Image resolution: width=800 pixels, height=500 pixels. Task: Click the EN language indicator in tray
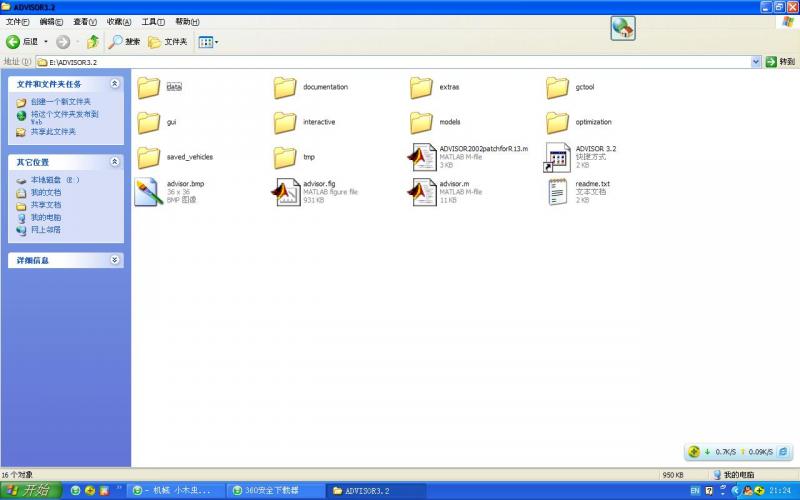(695, 491)
